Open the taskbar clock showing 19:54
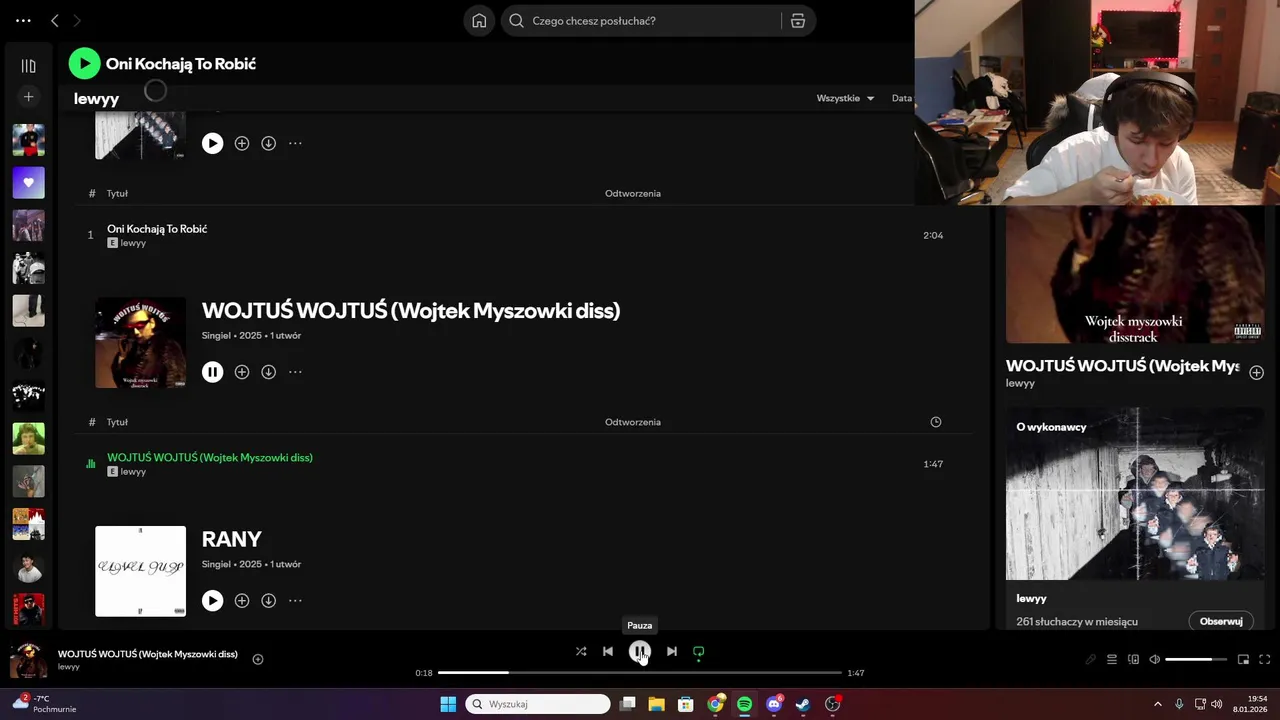The height and width of the screenshot is (720, 1280). tap(1250, 704)
